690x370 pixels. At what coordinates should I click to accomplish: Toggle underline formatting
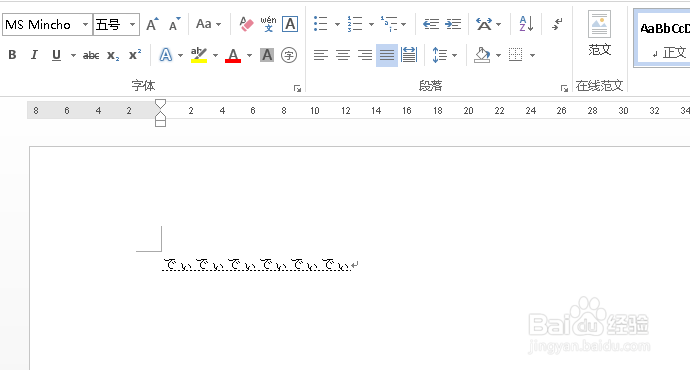click(x=56, y=55)
